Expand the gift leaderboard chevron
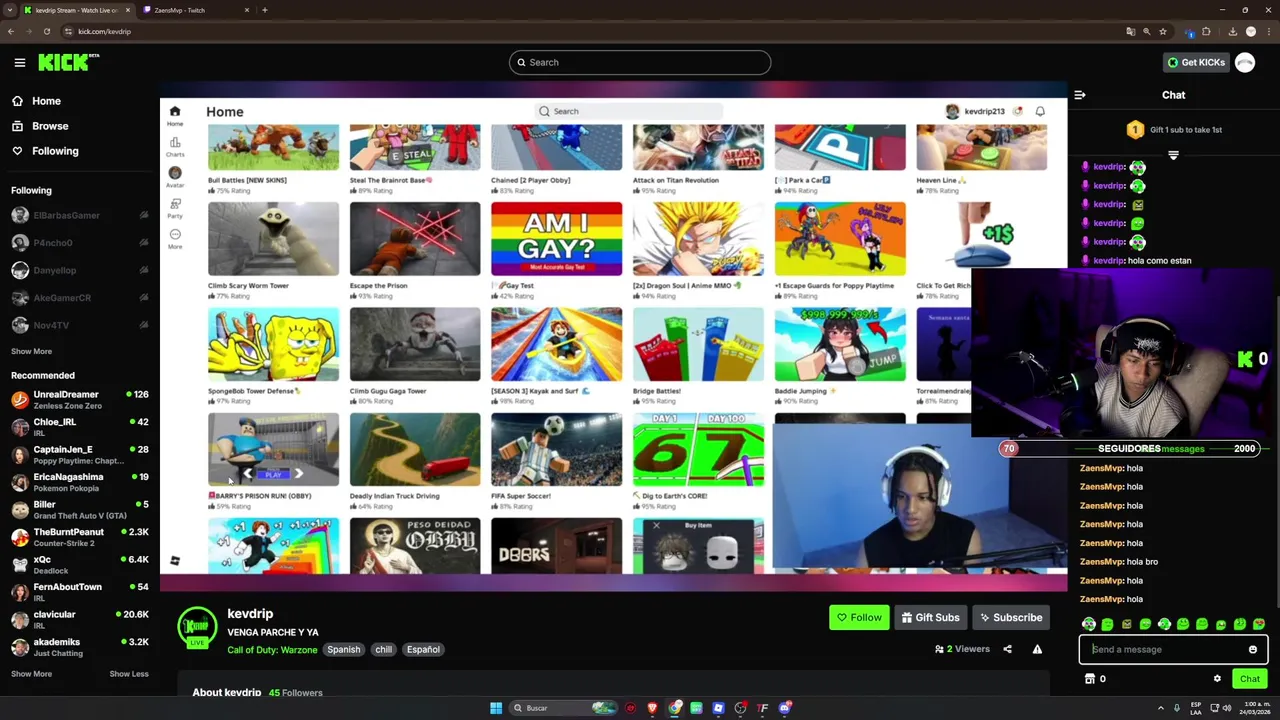 point(1173,155)
